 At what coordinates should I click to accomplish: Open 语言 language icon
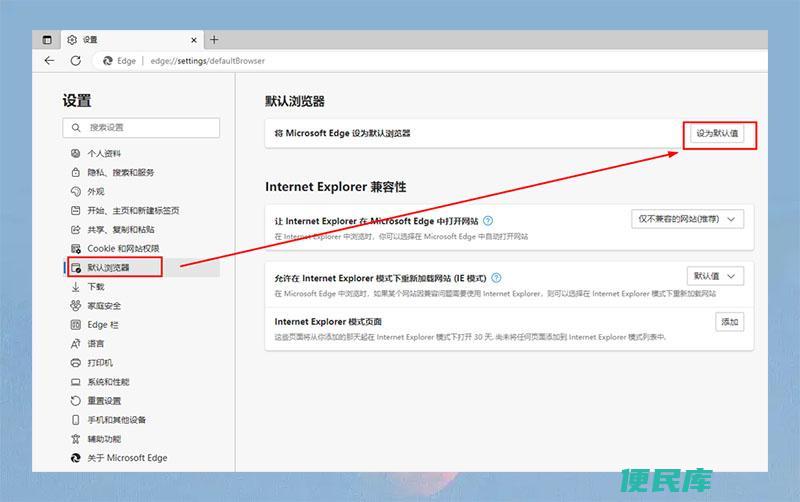pyautogui.click(x=76, y=343)
